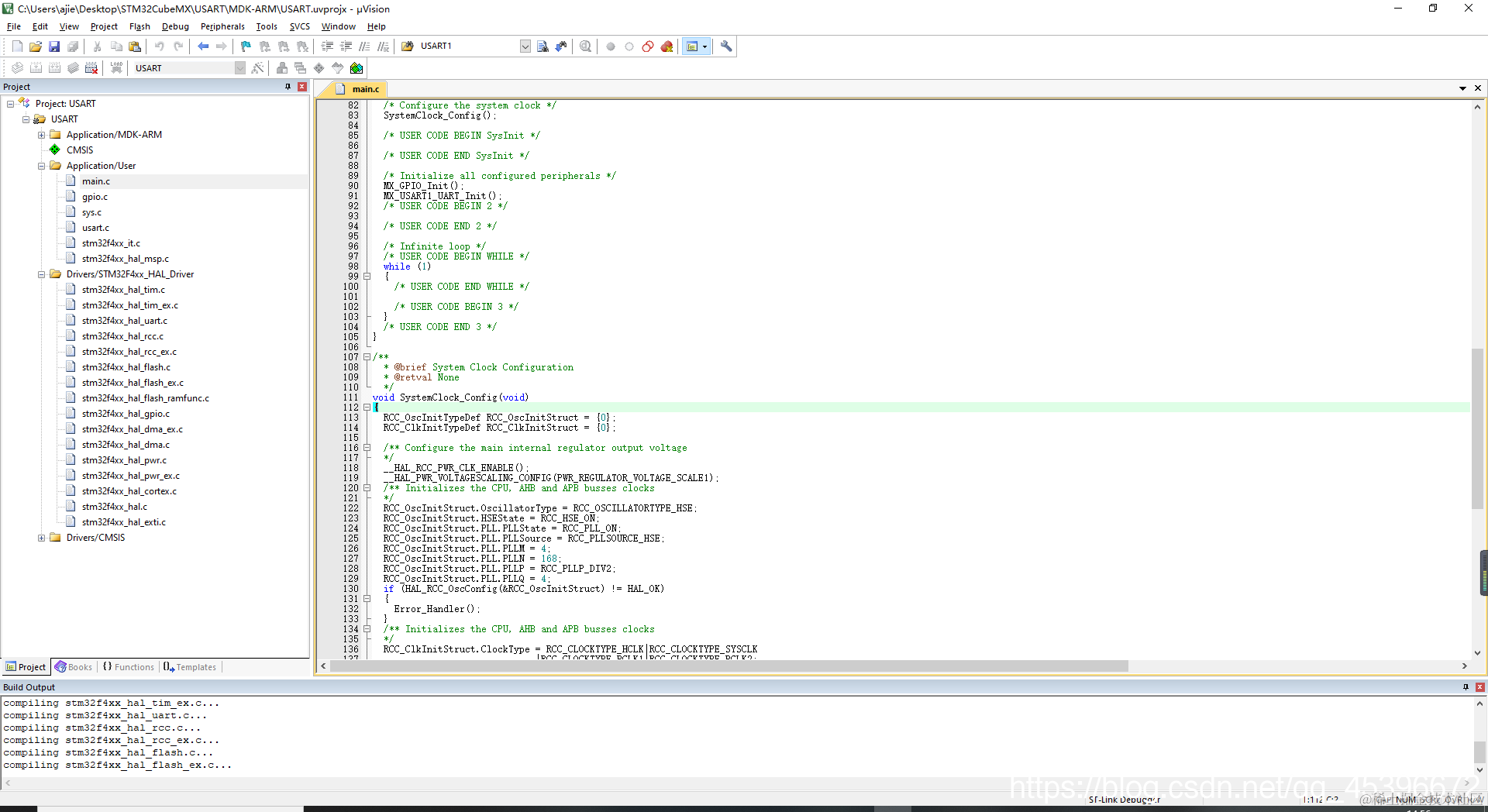Select stm32f4xx_hal_uart.c in the tree
The height and width of the screenshot is (812, 1488).
[124, 321]
